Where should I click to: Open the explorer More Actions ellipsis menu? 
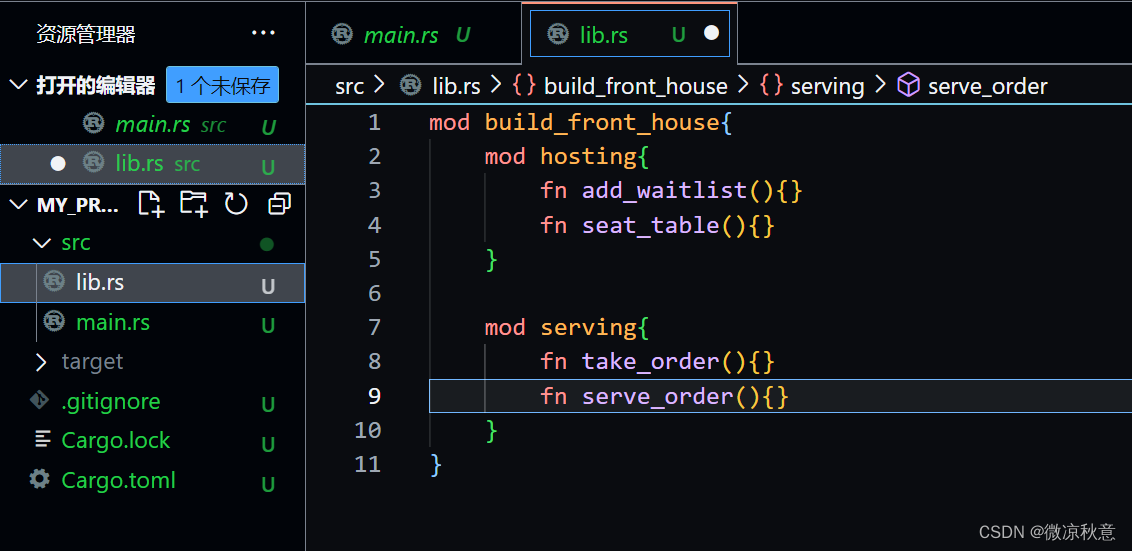click(x=264, y=33)
